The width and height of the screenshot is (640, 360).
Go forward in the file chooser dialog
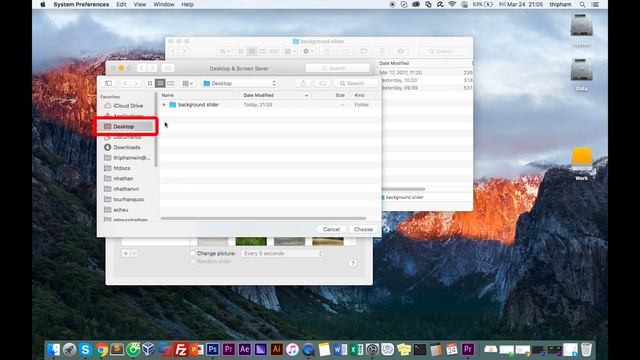[136, 83]
